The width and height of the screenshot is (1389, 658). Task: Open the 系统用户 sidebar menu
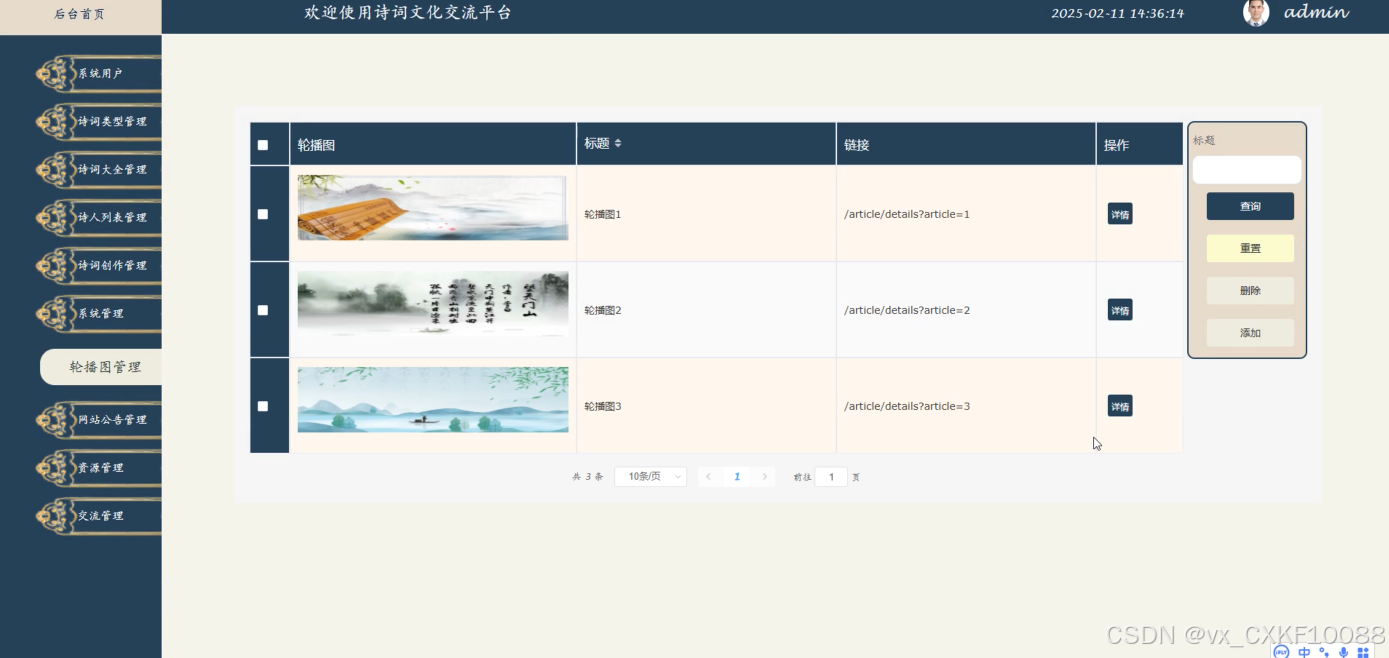(98, 73)
